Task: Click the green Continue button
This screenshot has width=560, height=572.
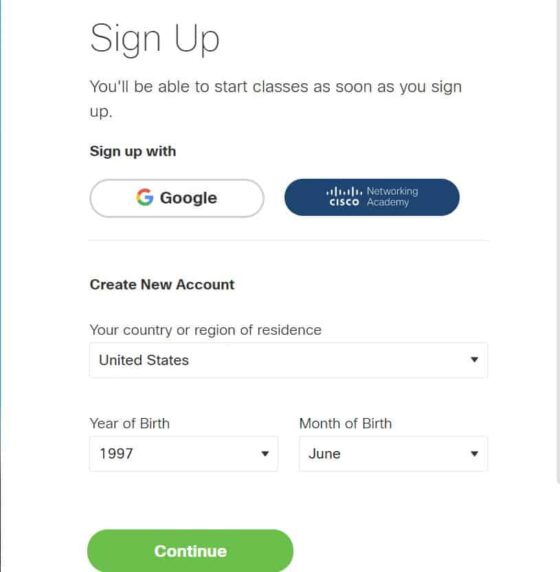Action: 190,550
